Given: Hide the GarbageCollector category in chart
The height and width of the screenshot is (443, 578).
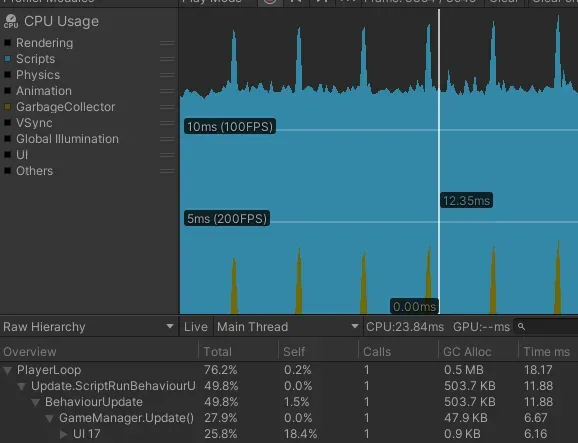Looking at the screenshot, I should pos(7,107).
